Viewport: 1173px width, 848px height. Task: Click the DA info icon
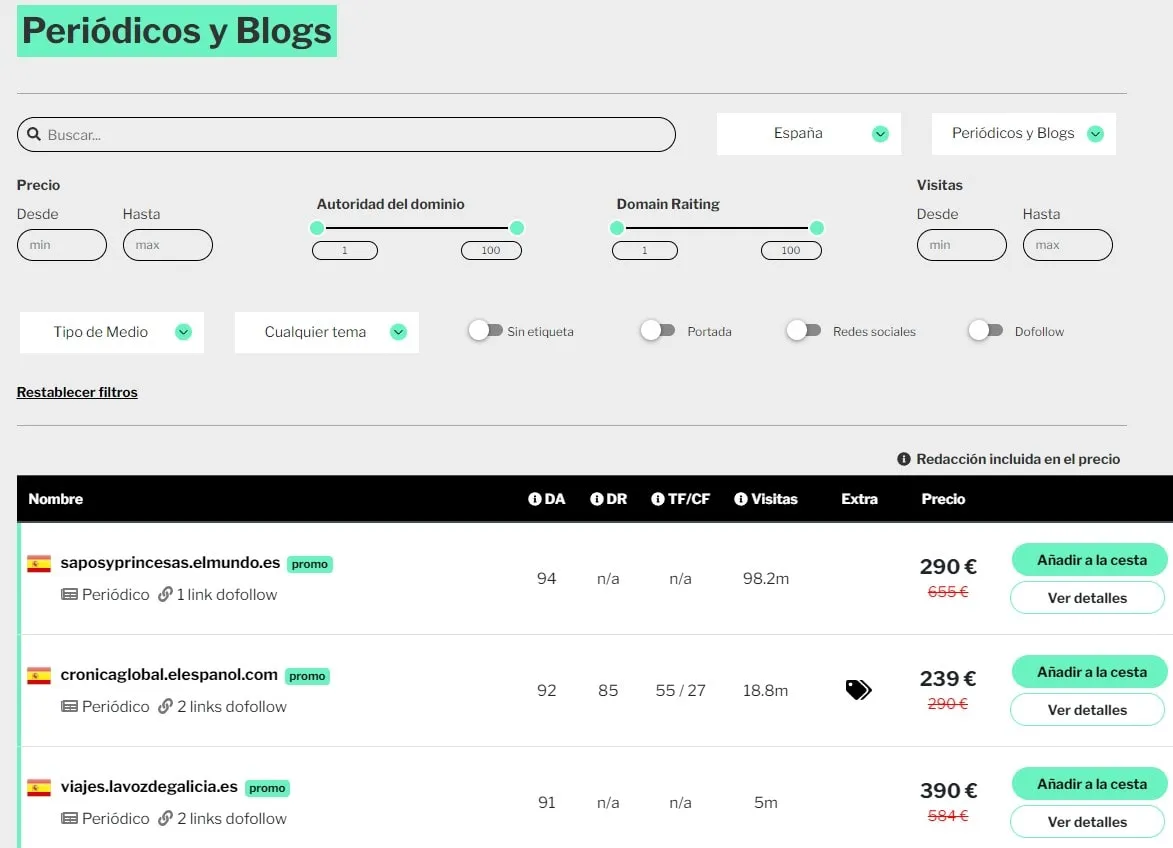(x=534, y=499)
